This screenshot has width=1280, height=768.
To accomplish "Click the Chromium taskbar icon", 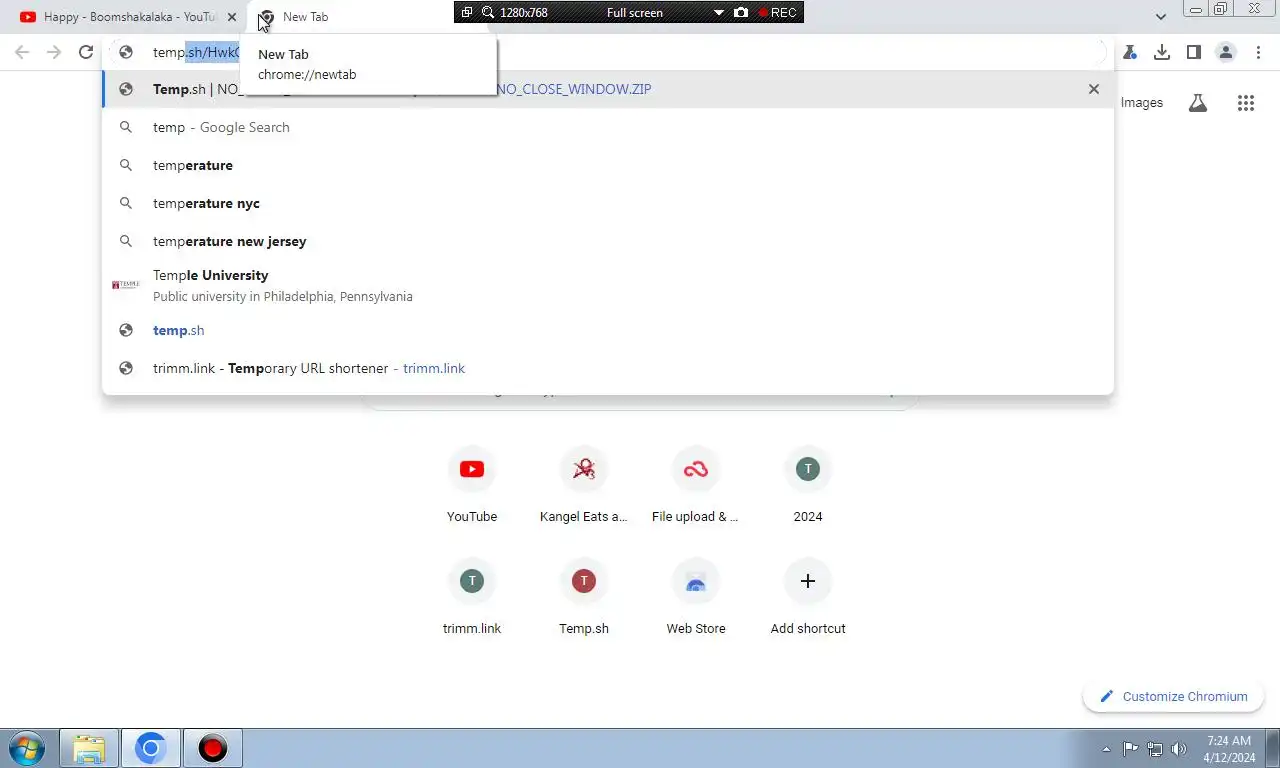I will coord(151,748).
